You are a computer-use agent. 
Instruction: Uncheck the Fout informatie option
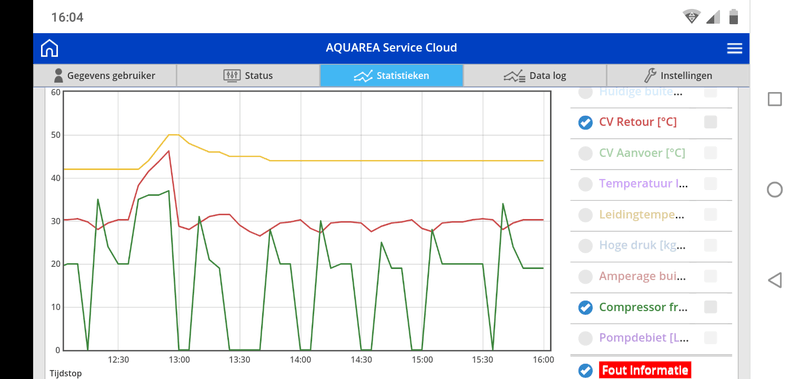coord(585,370)
